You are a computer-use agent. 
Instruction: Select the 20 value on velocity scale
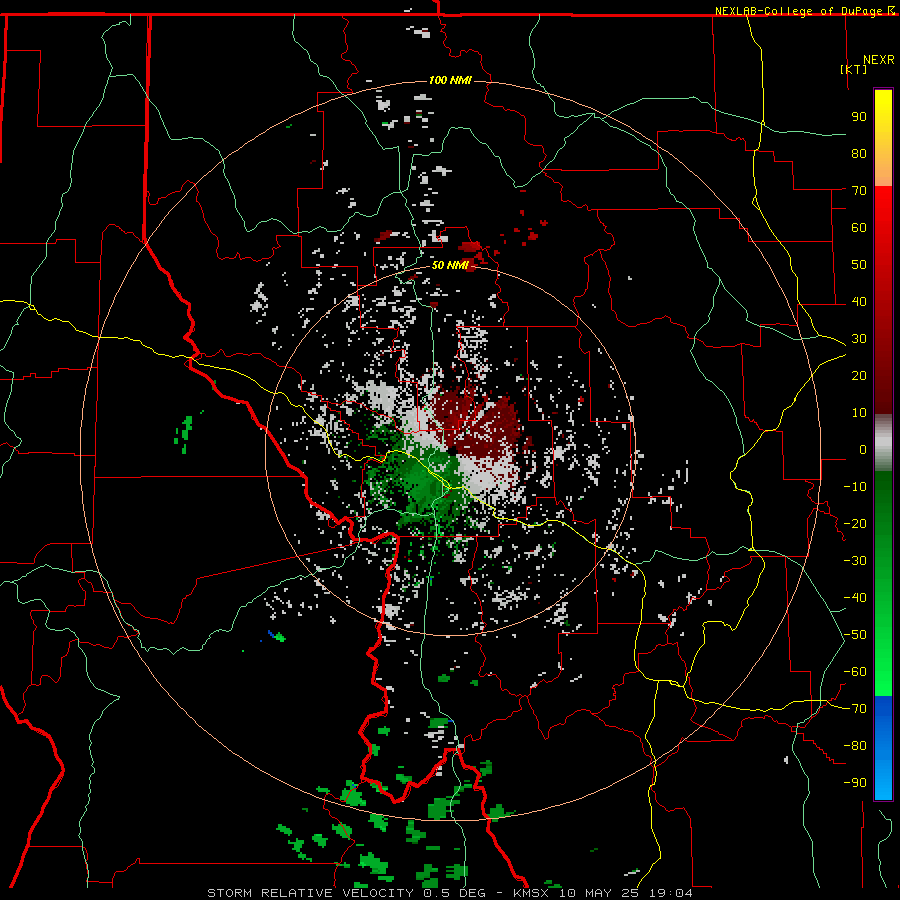tap(859, 375)
